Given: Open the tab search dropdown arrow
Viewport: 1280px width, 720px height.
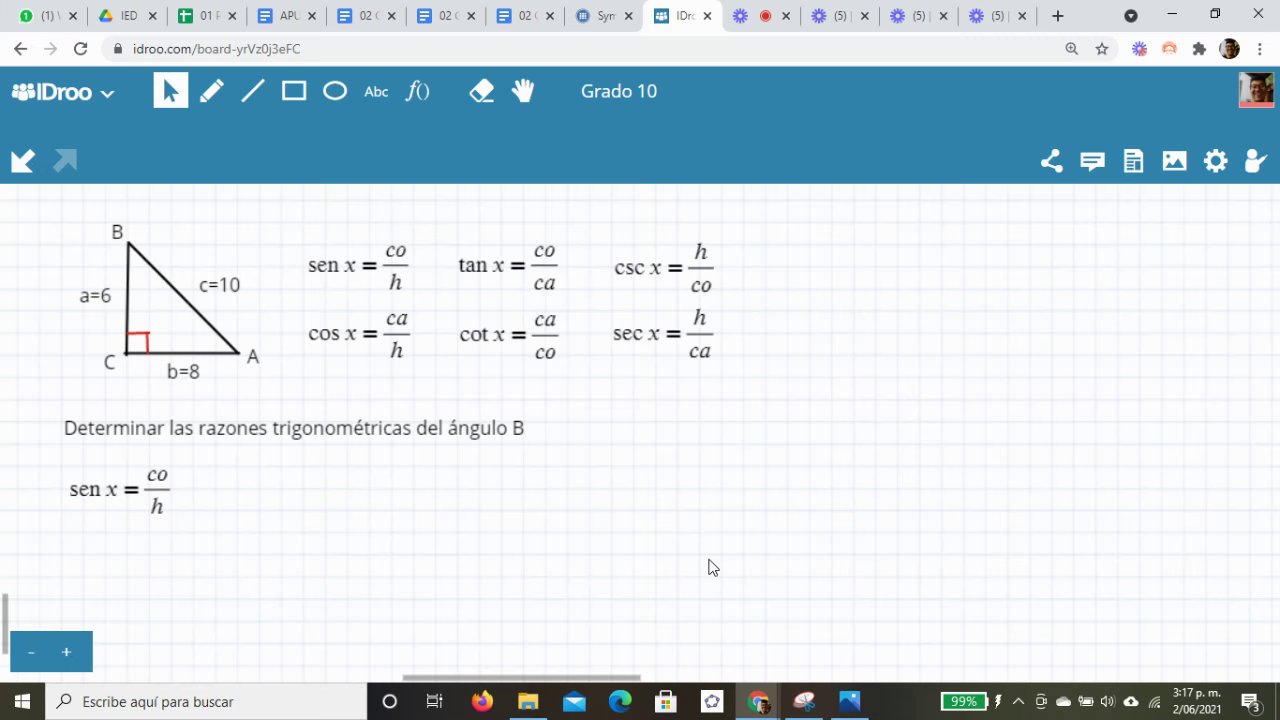Looking at the screenshot, I should [x=1131, y=16].
